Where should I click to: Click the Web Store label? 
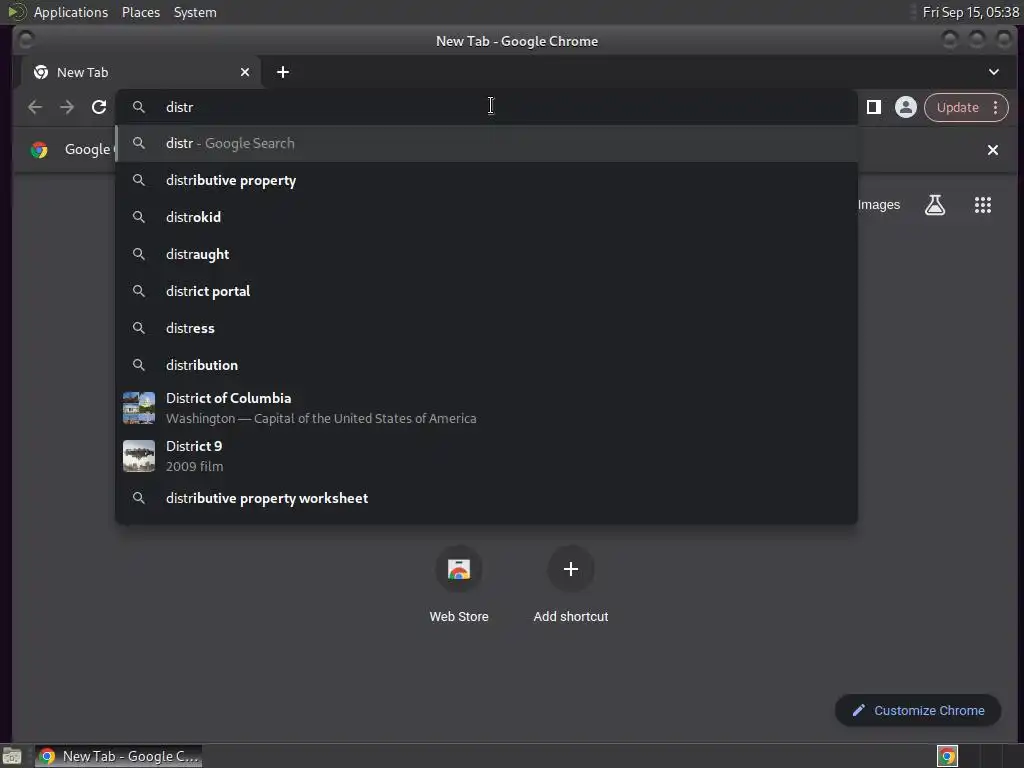tap(459, 616)
